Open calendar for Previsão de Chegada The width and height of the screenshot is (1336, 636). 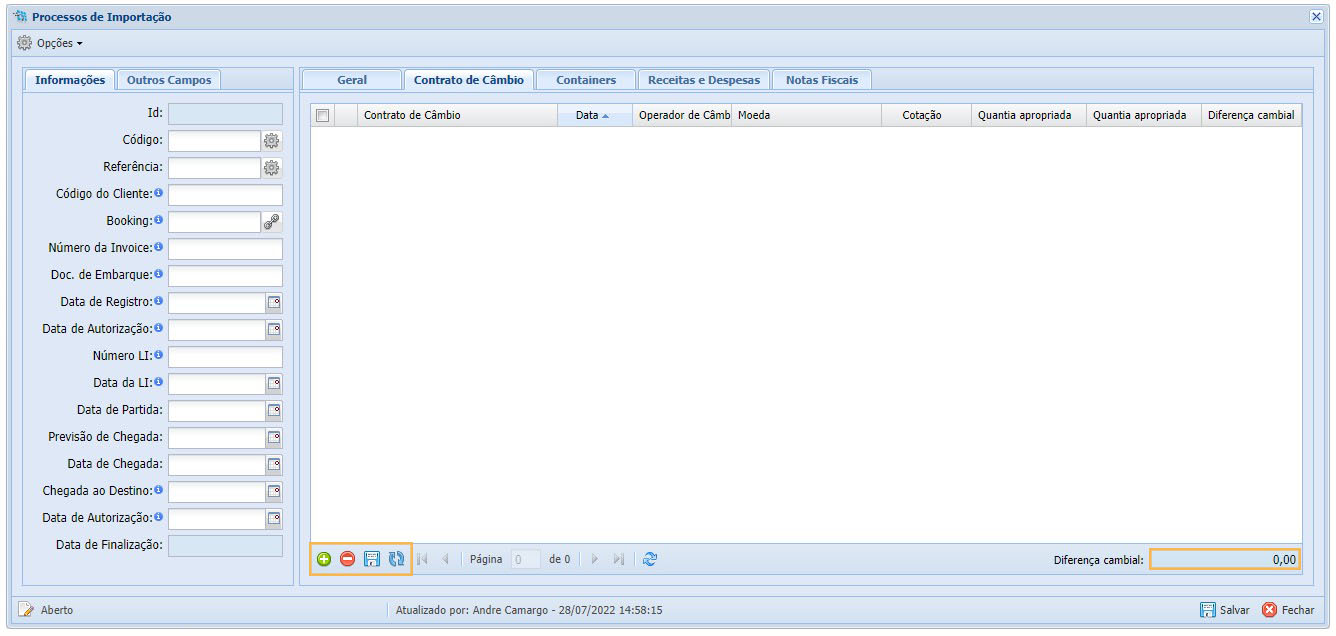[274, 438]
